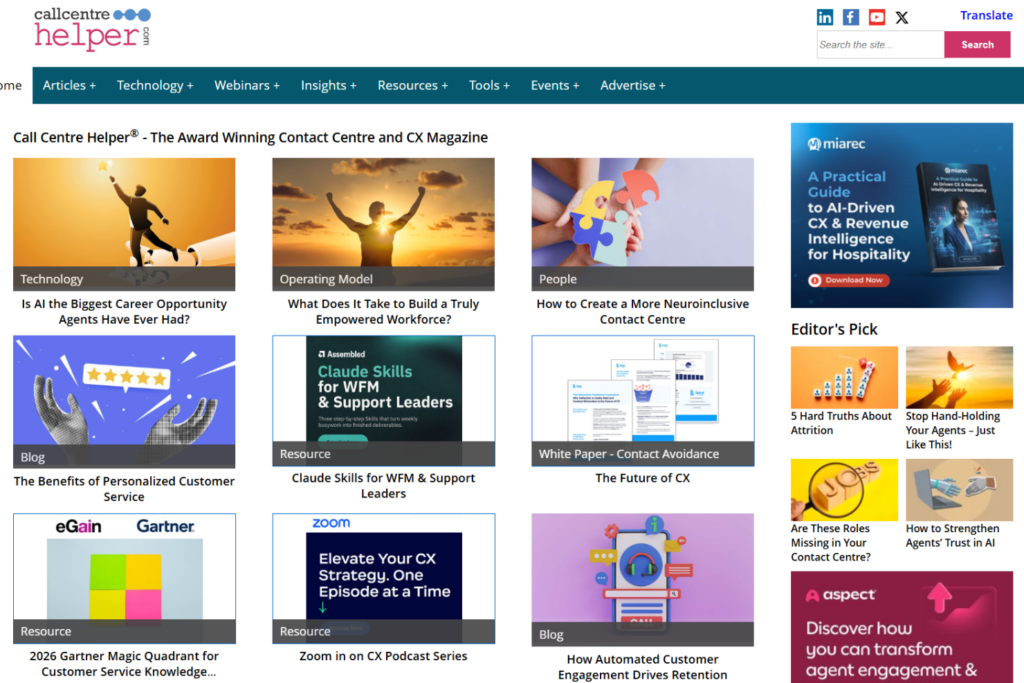
Task: Expand the Events + menu
Action: [x=555, y=86]
